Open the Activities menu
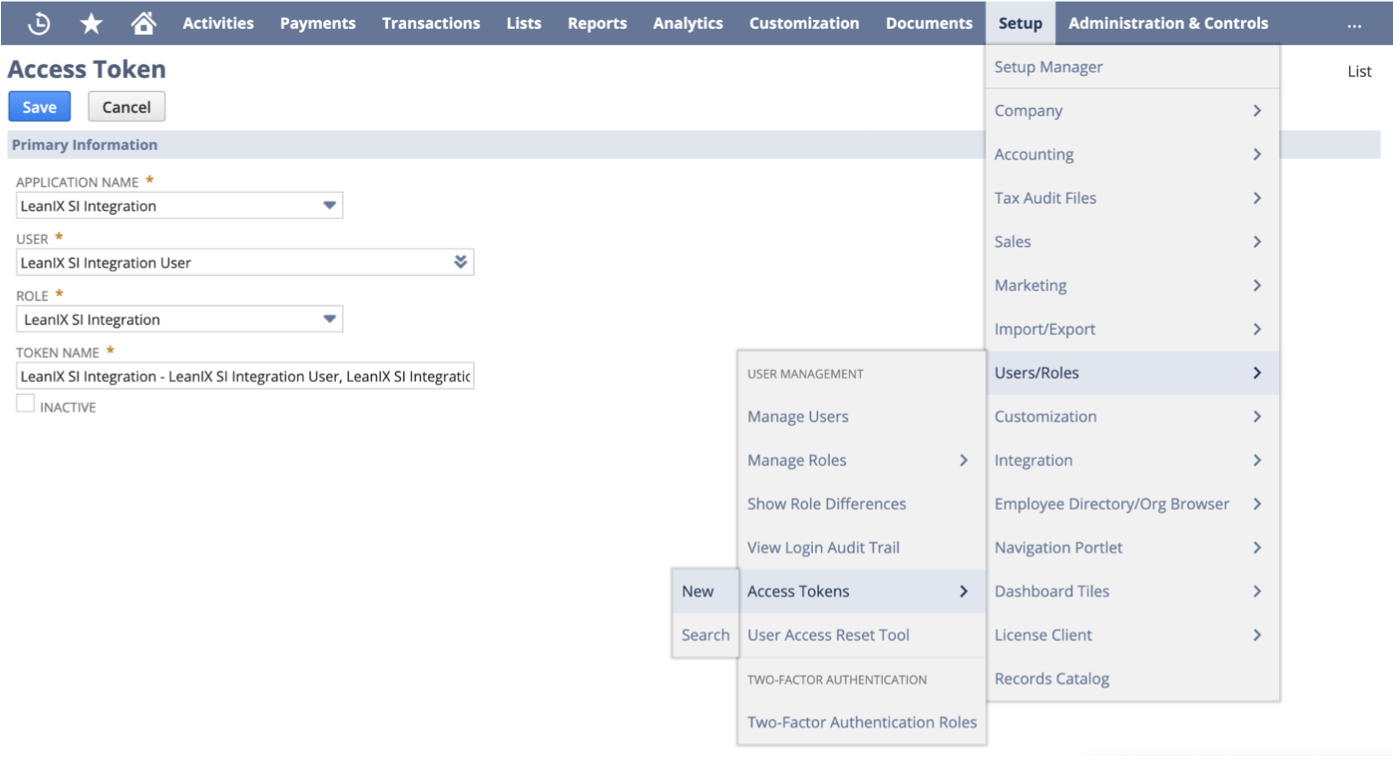 [218, 23]
